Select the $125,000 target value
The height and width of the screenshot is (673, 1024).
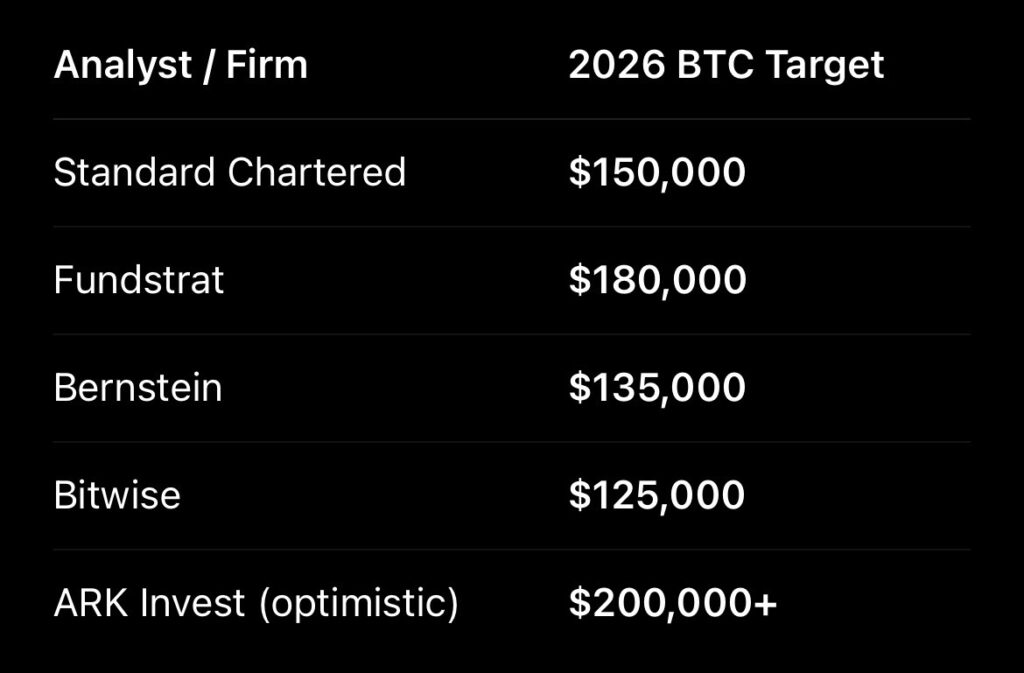[657, 496]
